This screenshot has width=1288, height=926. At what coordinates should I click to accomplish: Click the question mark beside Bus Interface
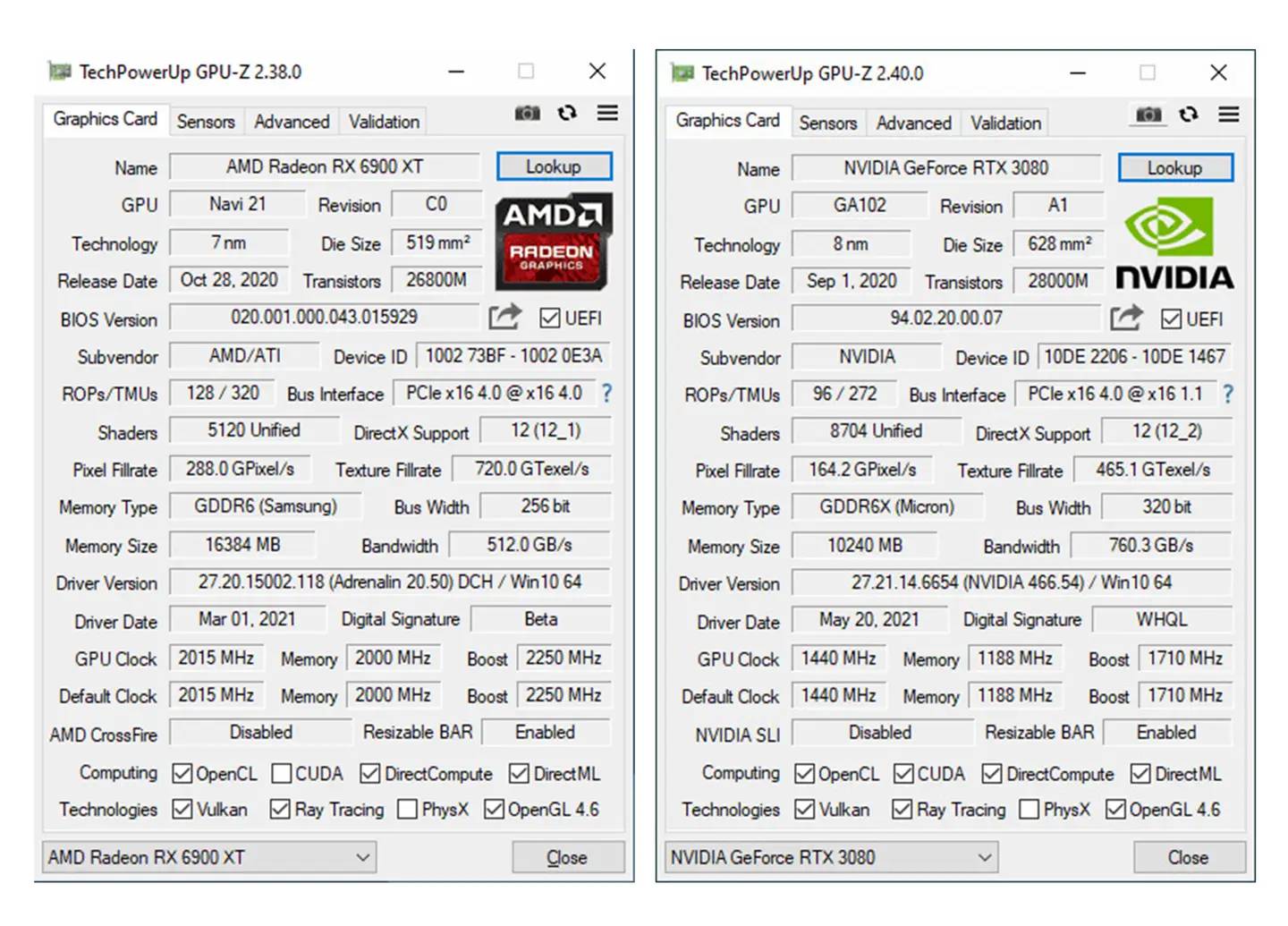coord(607,394)
